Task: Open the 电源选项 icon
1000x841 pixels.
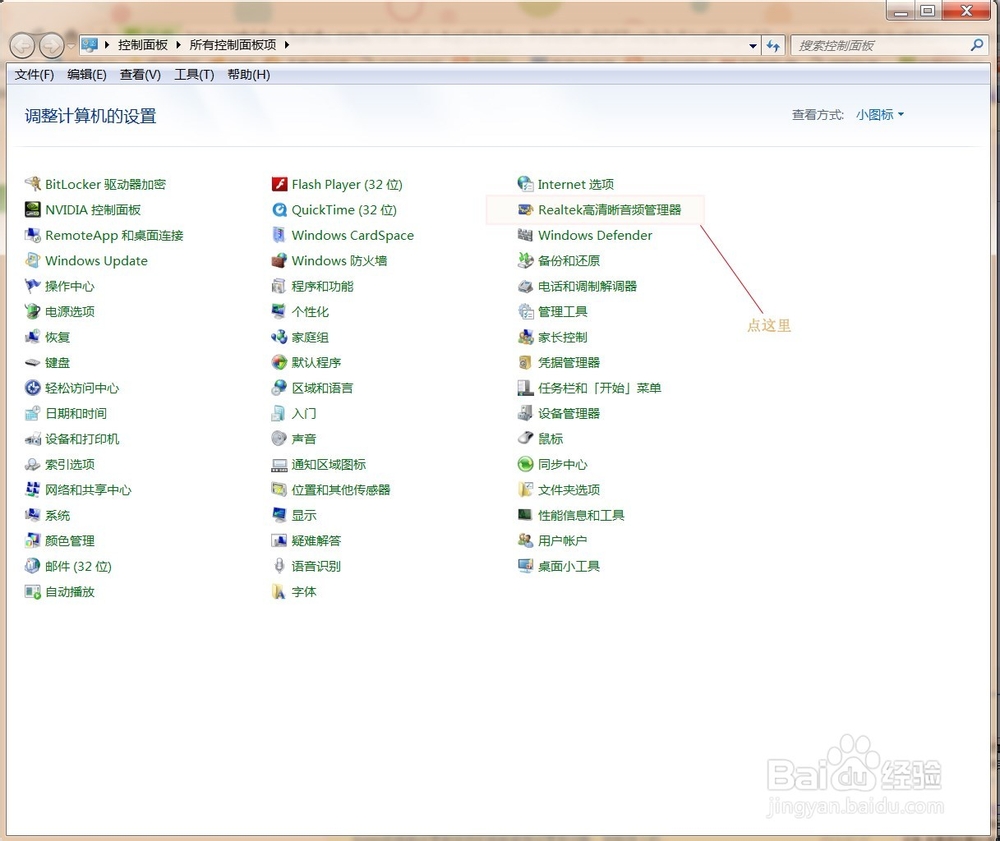Action: [33, 312]
